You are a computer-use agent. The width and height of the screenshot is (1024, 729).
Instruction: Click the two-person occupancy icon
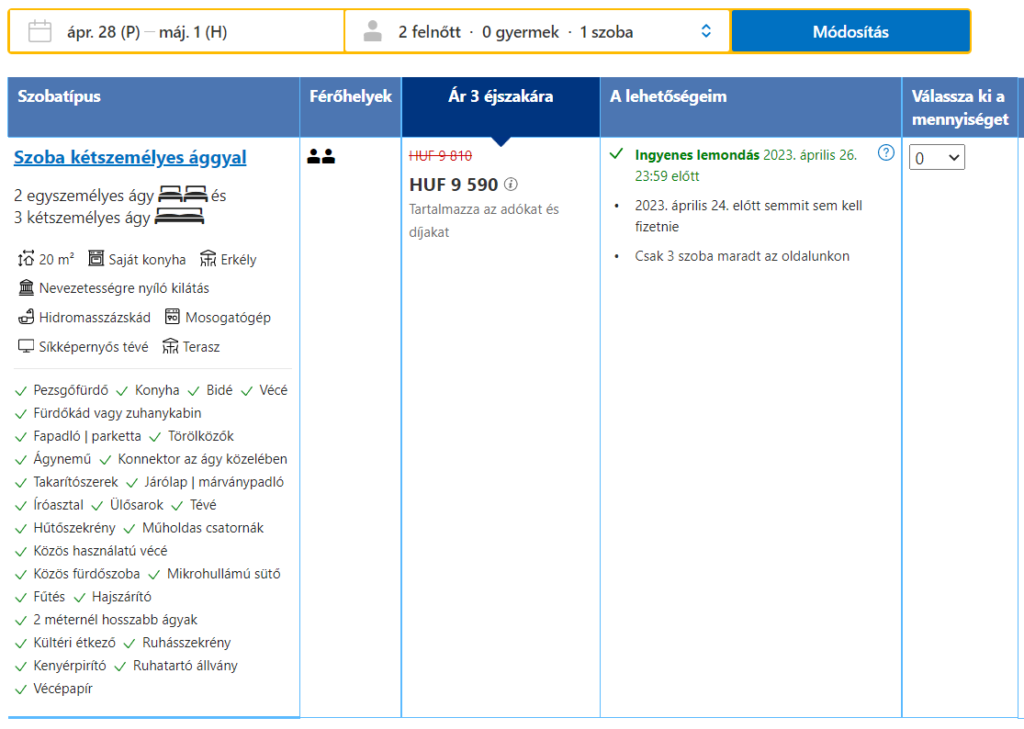tap(321, 156)
